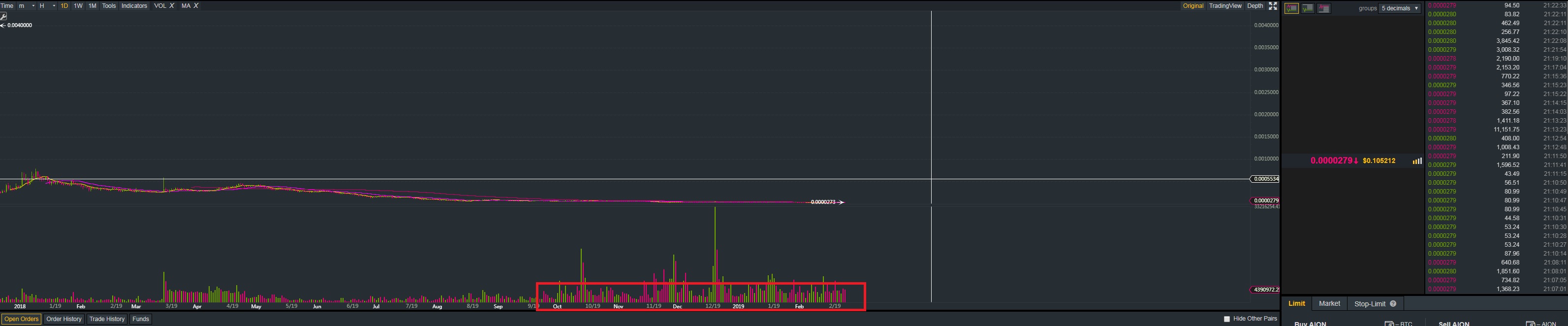
Task: Click the 0.0005534 crosshair price label
Action: click(x=1265, y=179)
